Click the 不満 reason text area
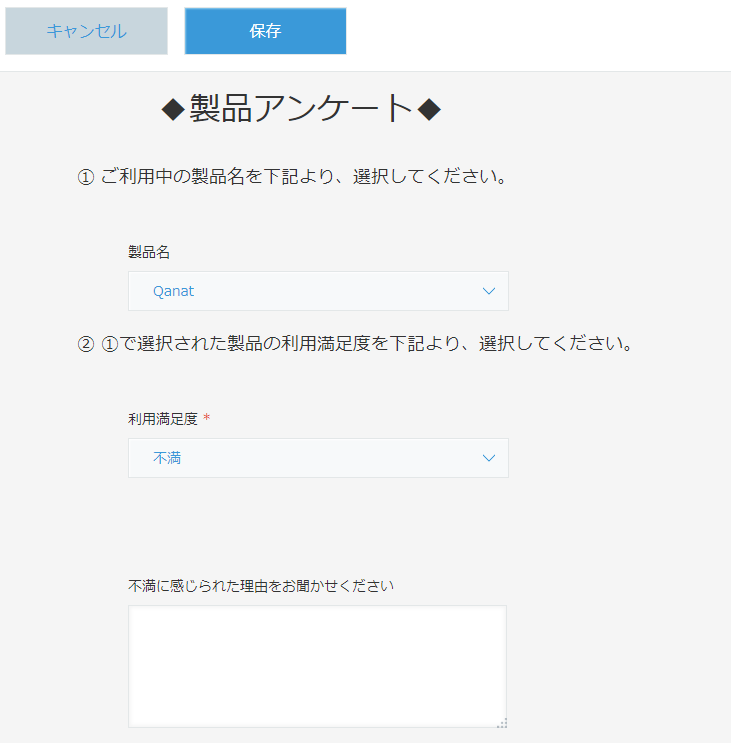Screen dimensions: 731x743 point(317,666)
